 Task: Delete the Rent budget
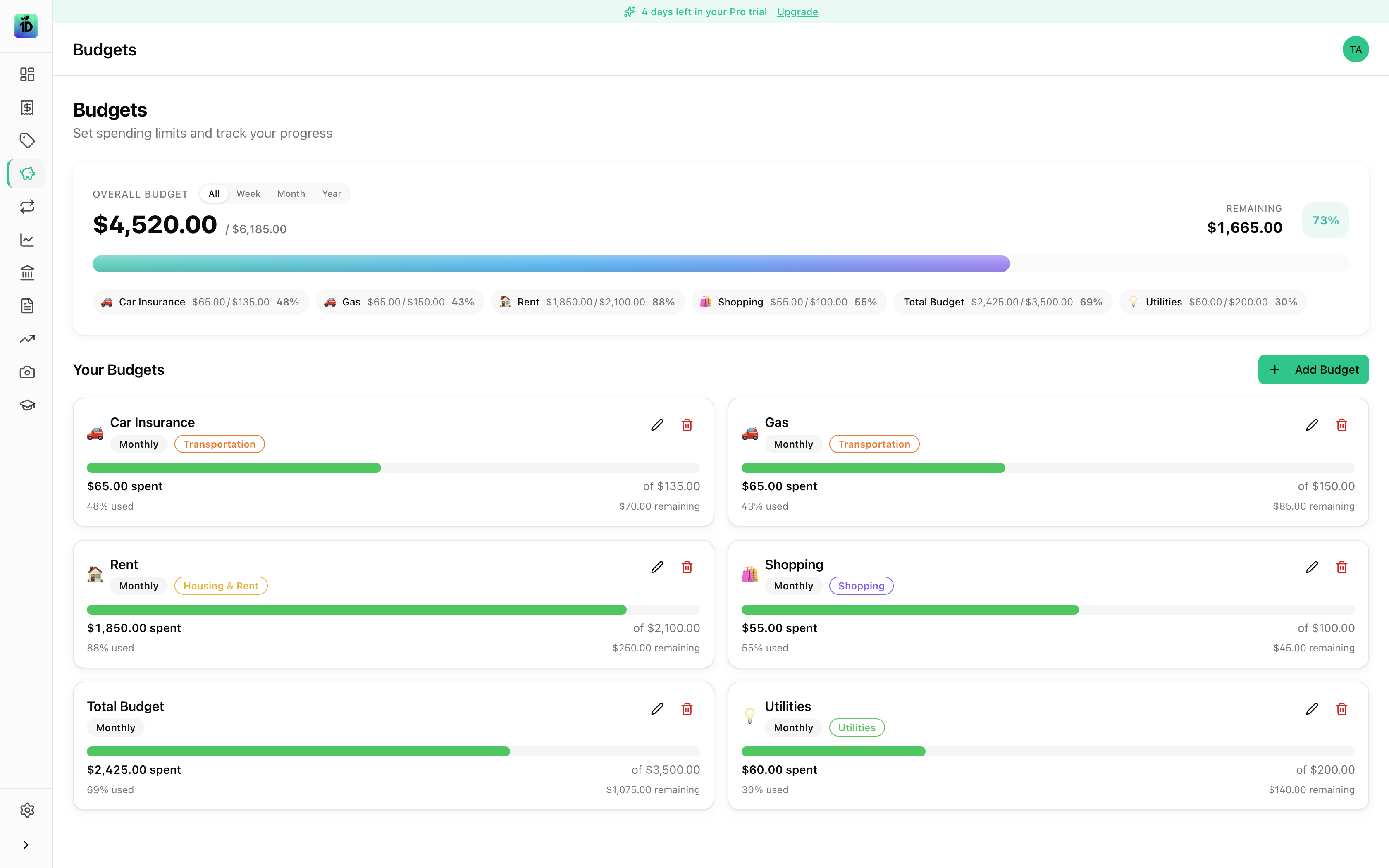(x=687, y=567)
